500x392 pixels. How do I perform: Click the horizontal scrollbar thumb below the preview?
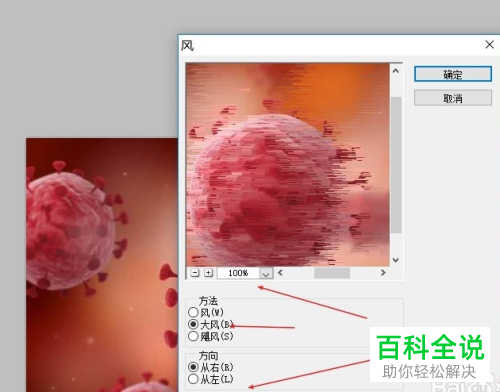332,273
